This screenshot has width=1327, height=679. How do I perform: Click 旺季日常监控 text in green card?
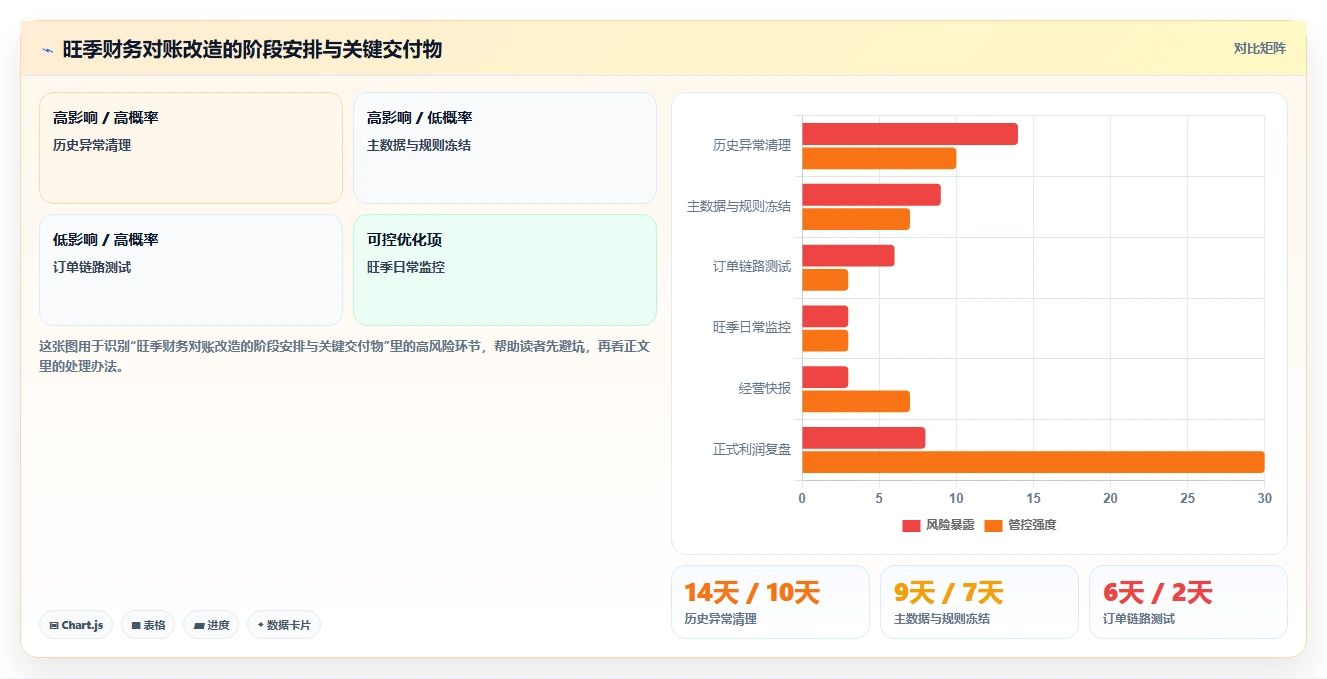[x=406, y=267]
